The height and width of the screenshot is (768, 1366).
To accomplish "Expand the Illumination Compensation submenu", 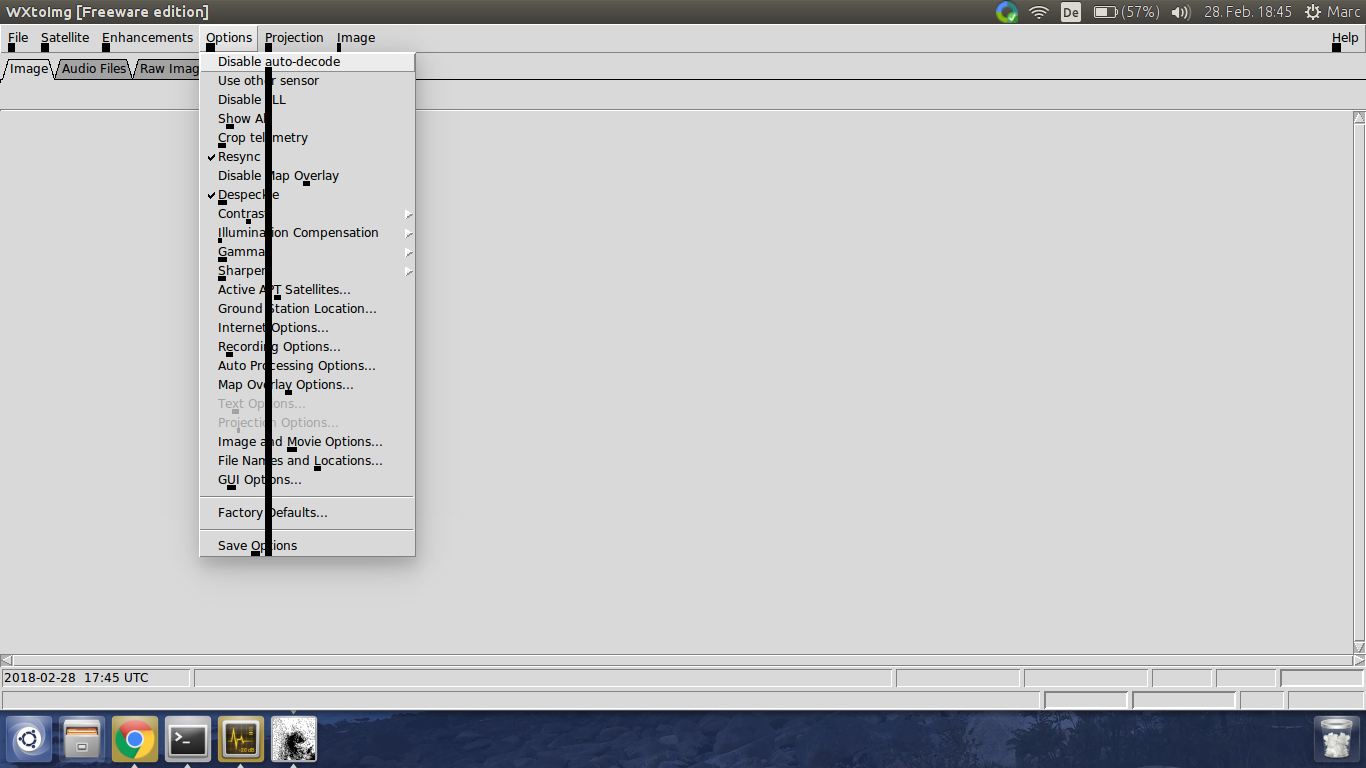I will coord(307,233).
